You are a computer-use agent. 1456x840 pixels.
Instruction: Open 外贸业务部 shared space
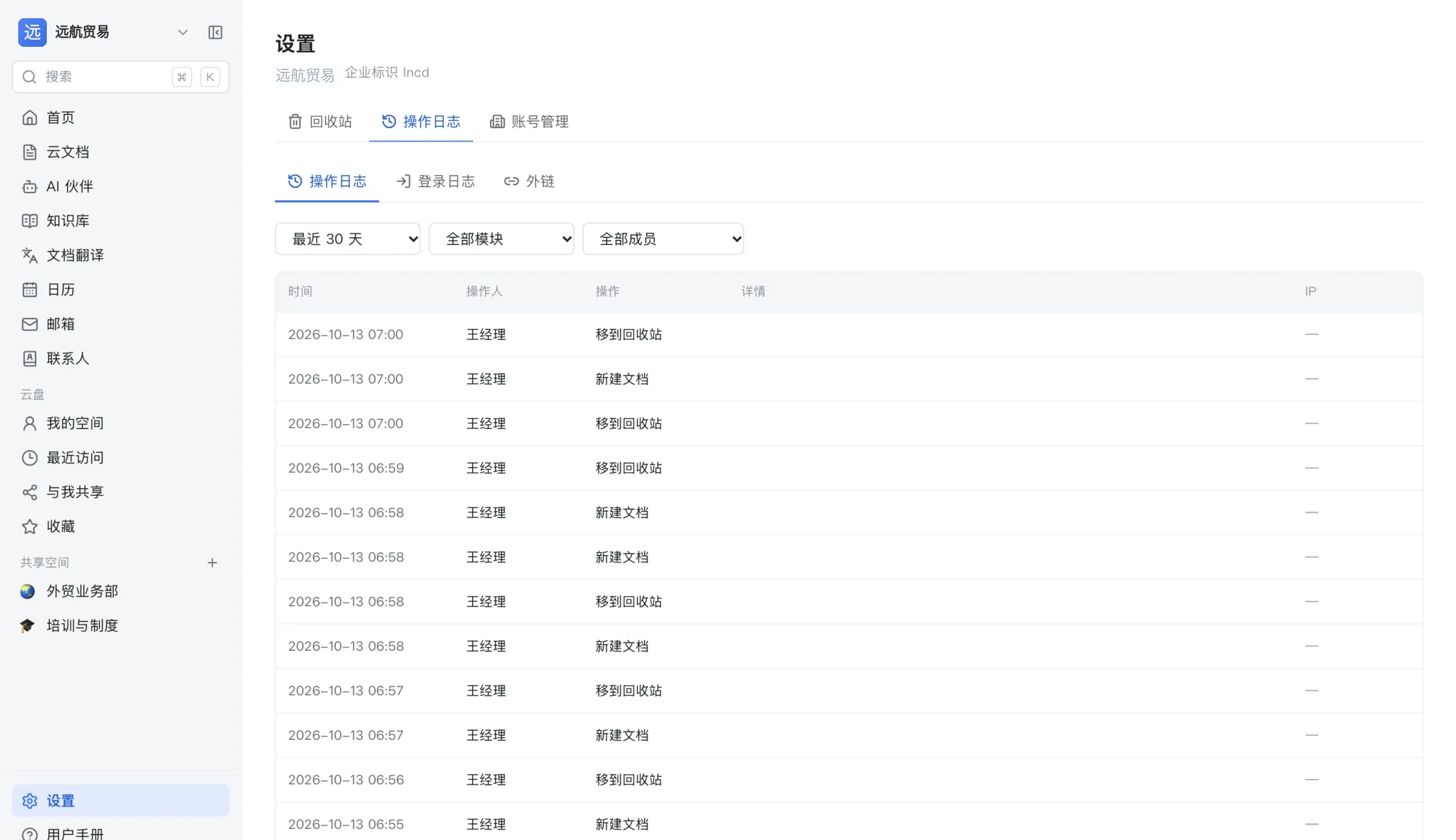click(121, 592)
